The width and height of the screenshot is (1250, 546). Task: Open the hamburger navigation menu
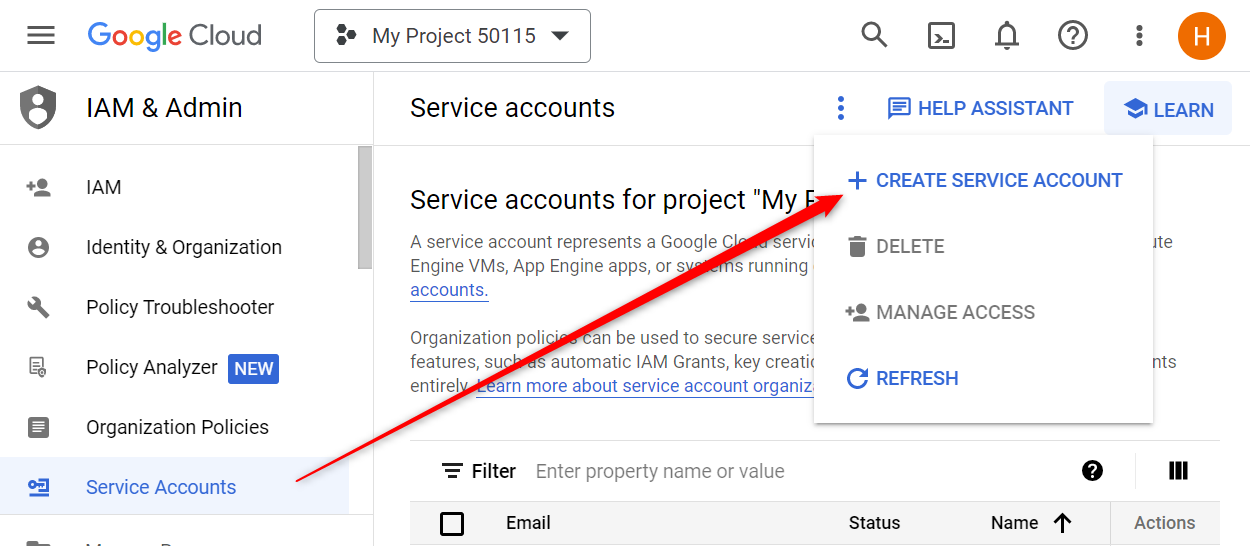41,36
